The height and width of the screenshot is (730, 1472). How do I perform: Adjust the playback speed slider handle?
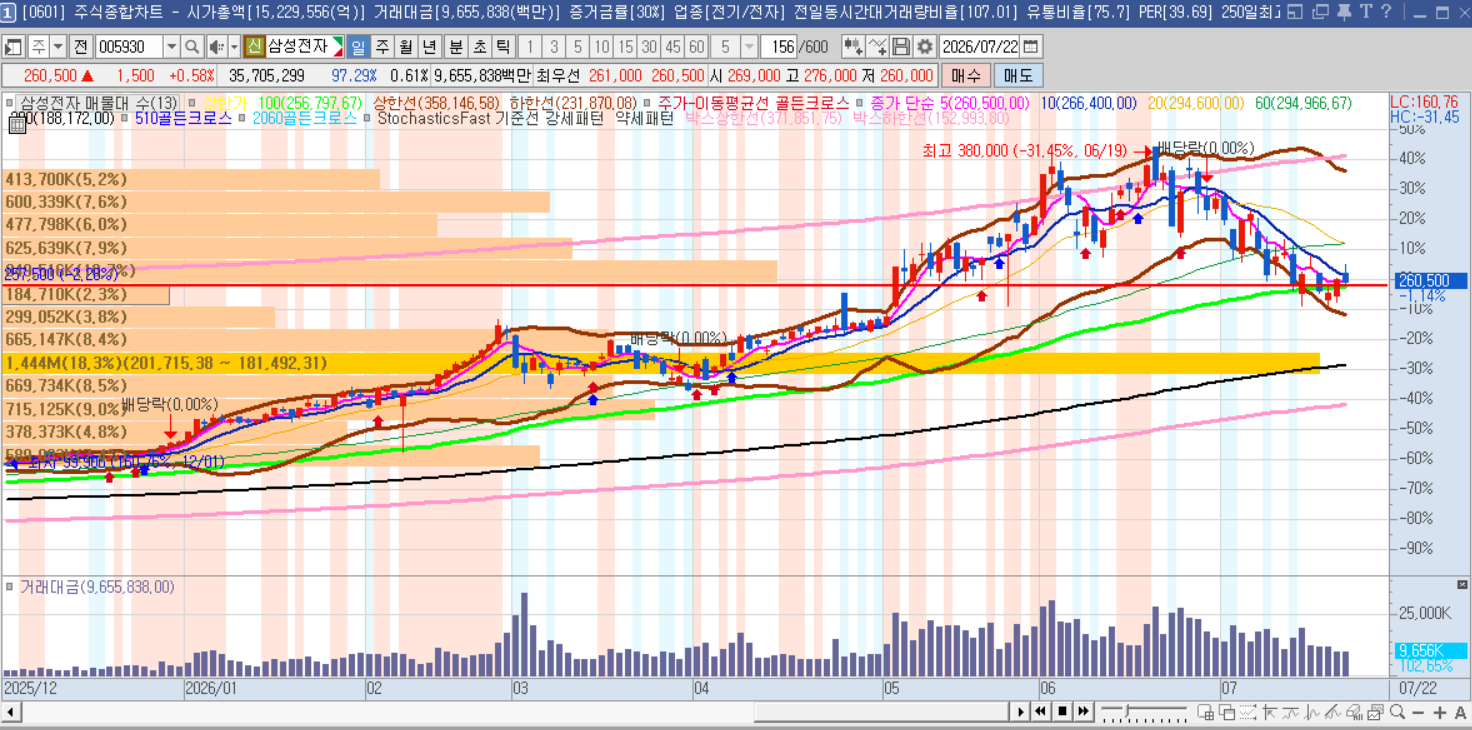pos(1129,712)
